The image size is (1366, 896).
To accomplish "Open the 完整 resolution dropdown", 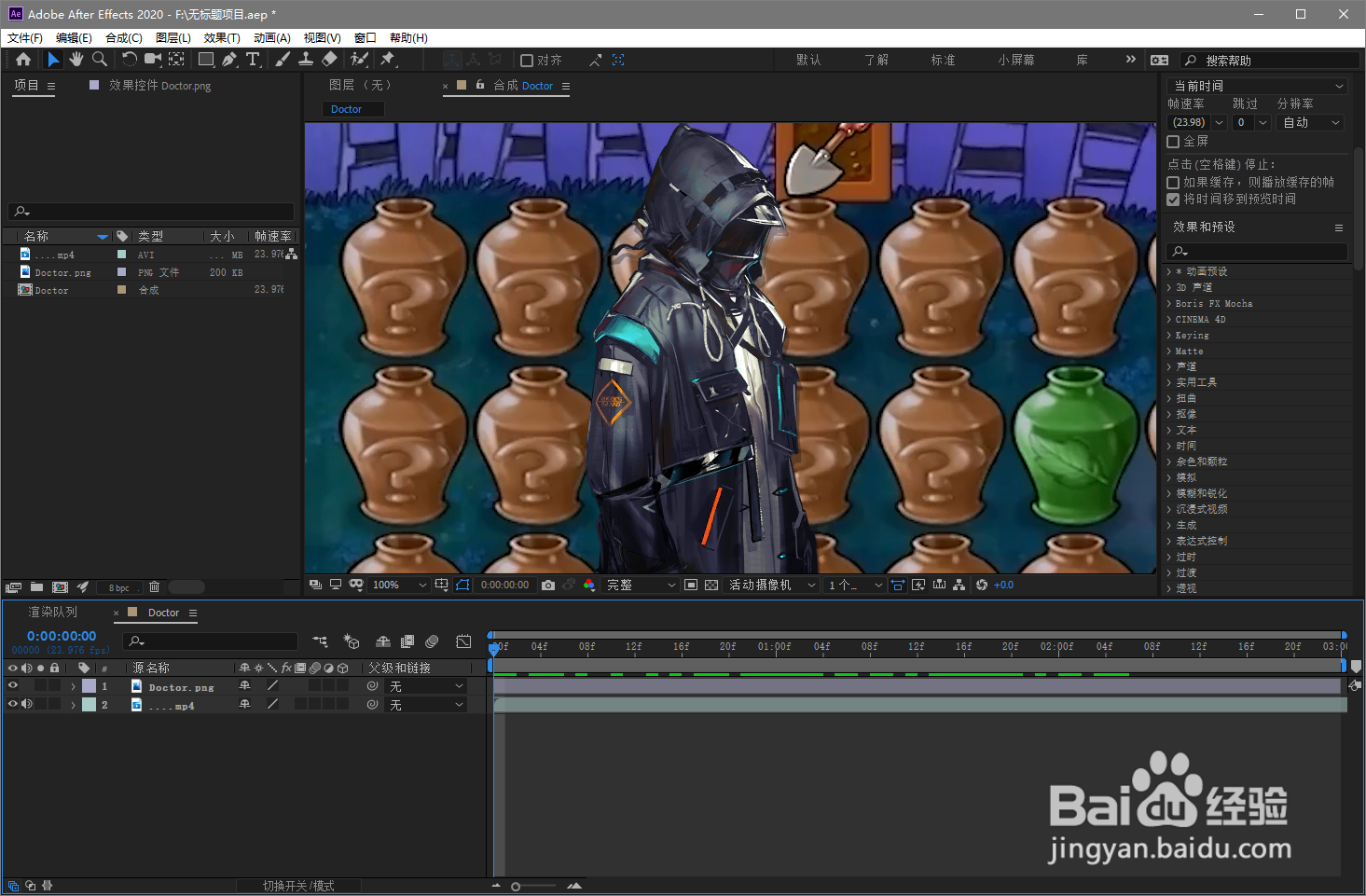I will (641, 585).
